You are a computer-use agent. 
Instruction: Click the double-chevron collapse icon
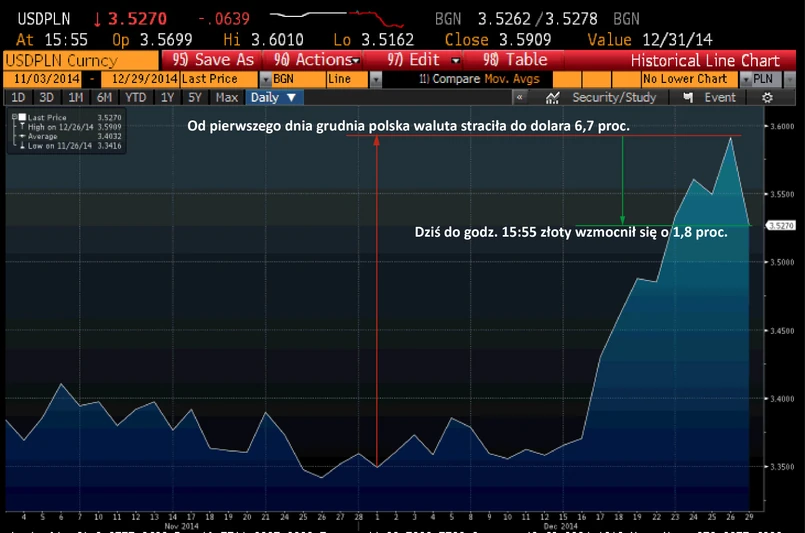[x=520, y=97]
